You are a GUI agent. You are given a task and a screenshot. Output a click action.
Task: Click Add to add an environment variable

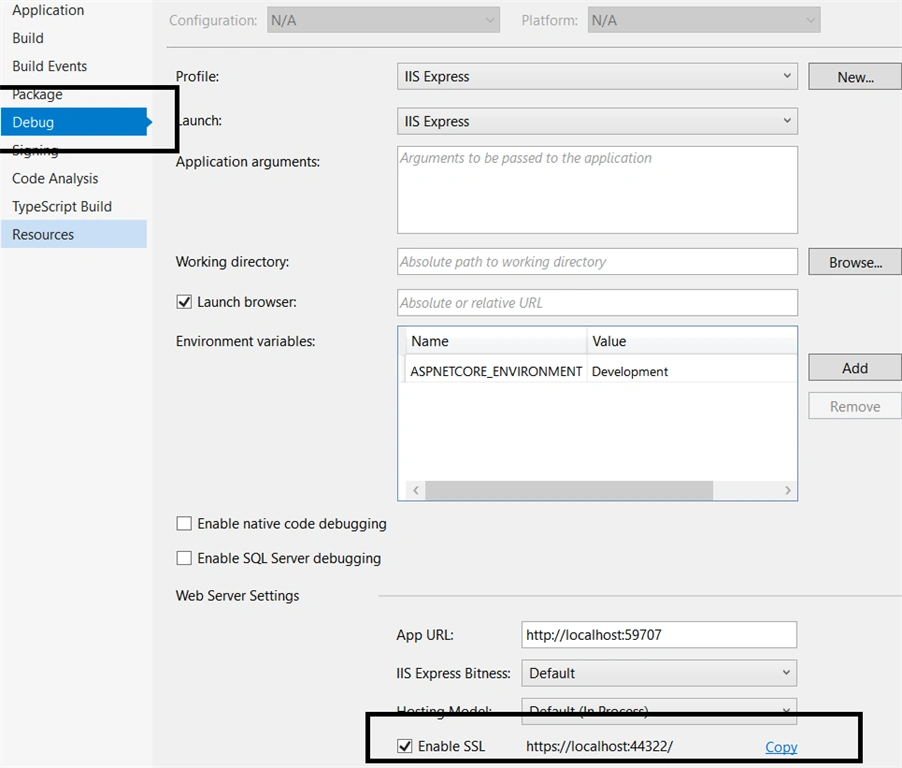point(855,368)
